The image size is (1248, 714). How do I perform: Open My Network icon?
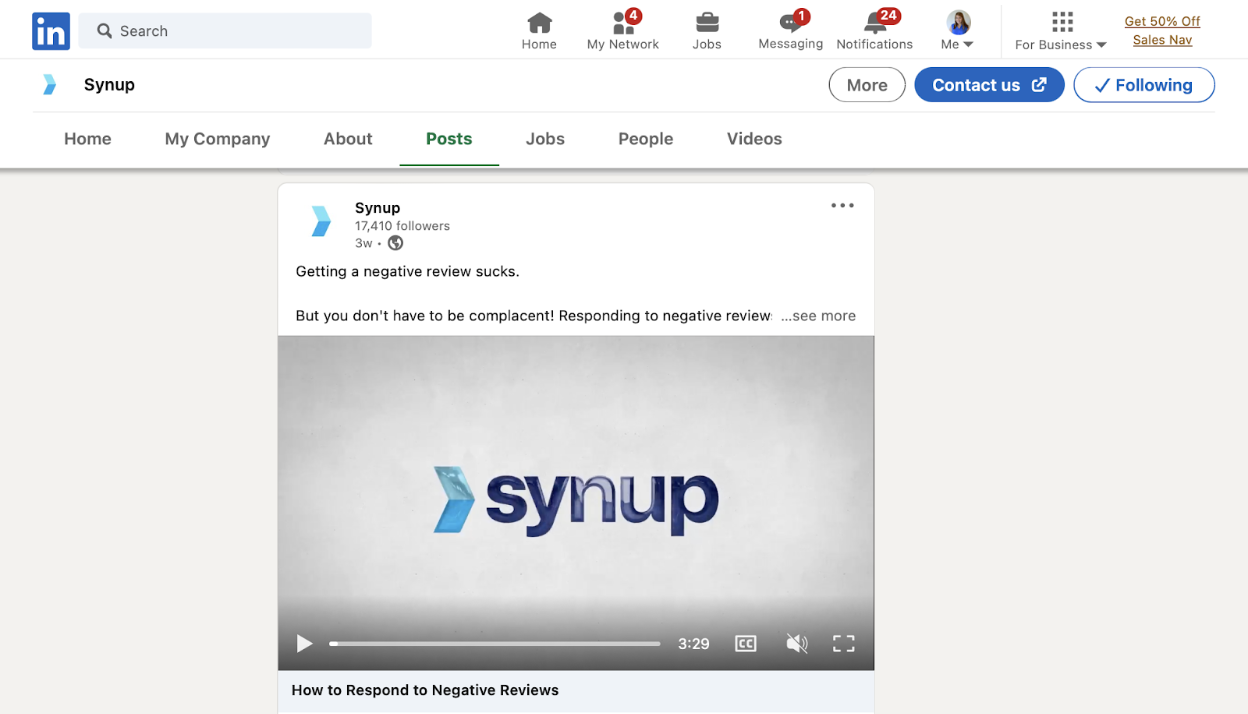tap(623, 31)
